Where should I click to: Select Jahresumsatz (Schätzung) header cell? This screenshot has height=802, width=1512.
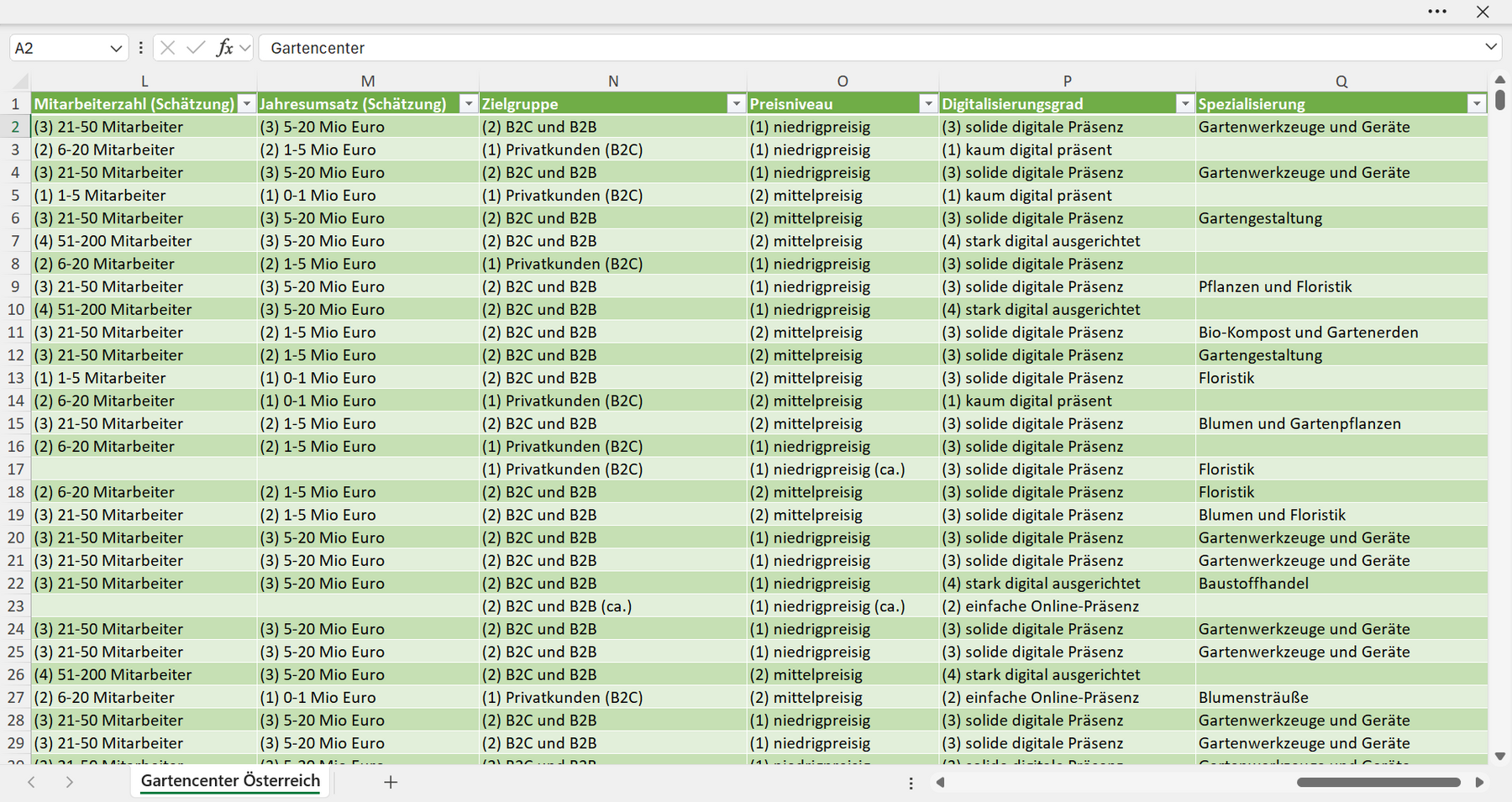(368, 104)
